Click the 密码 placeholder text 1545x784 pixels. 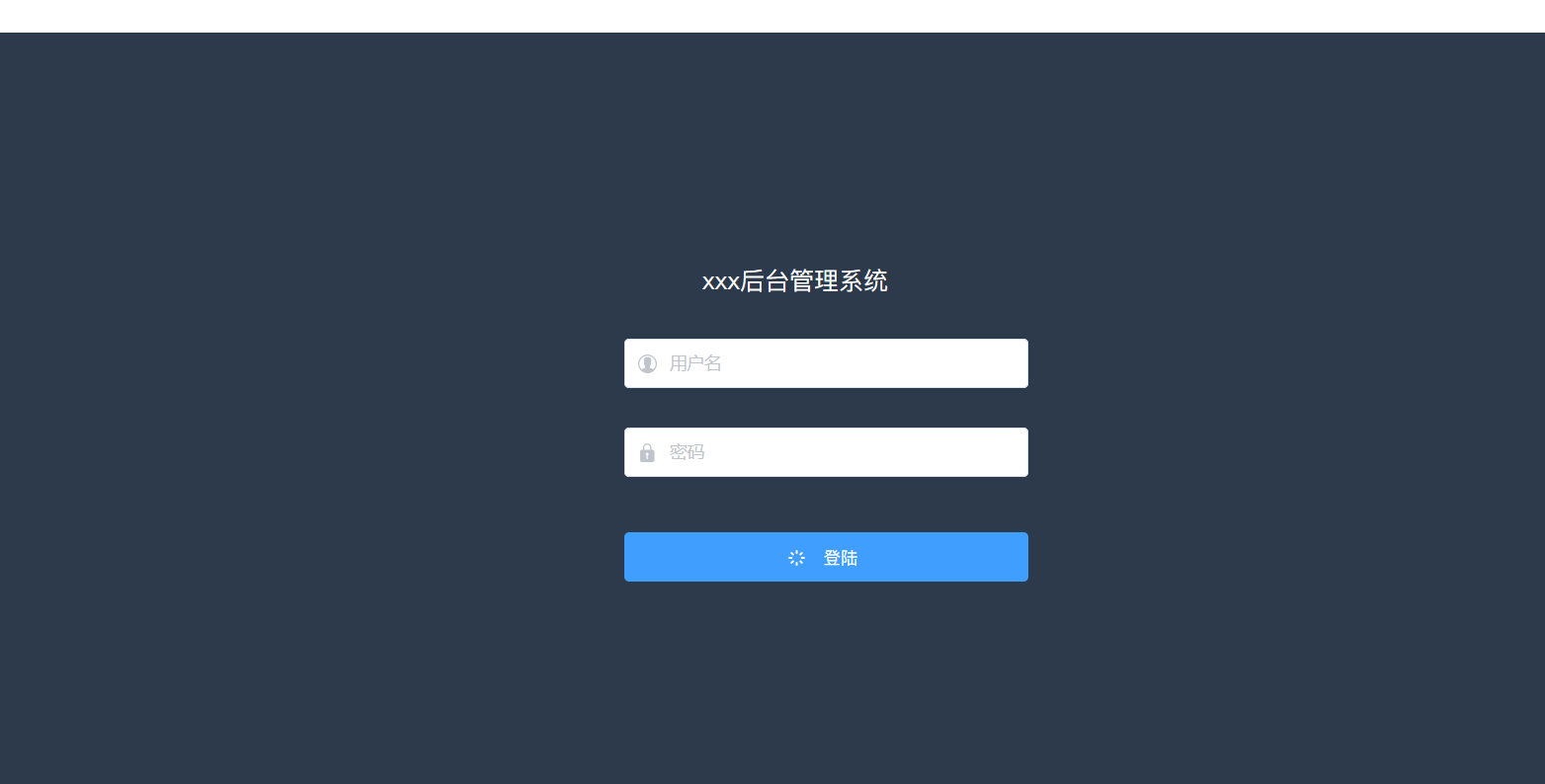pos(687,452)
